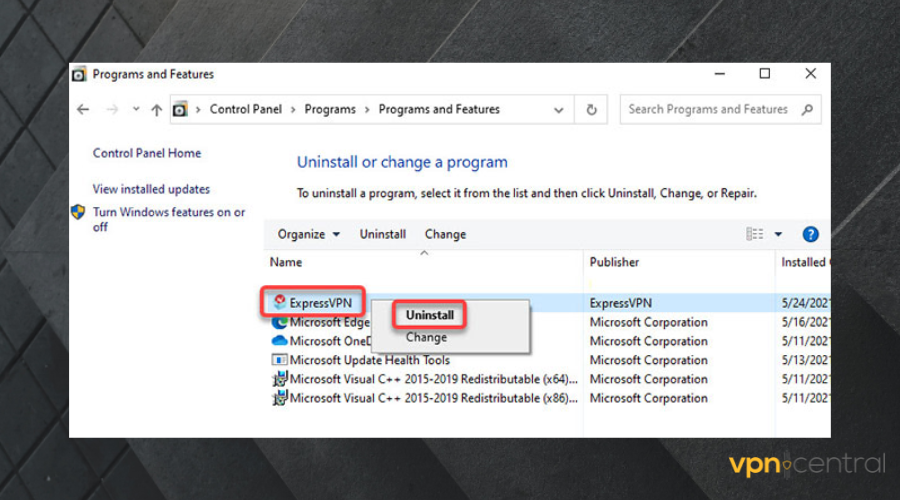Click the change view icon
This screenshot has height=500, width=900.
pos(755,234)
